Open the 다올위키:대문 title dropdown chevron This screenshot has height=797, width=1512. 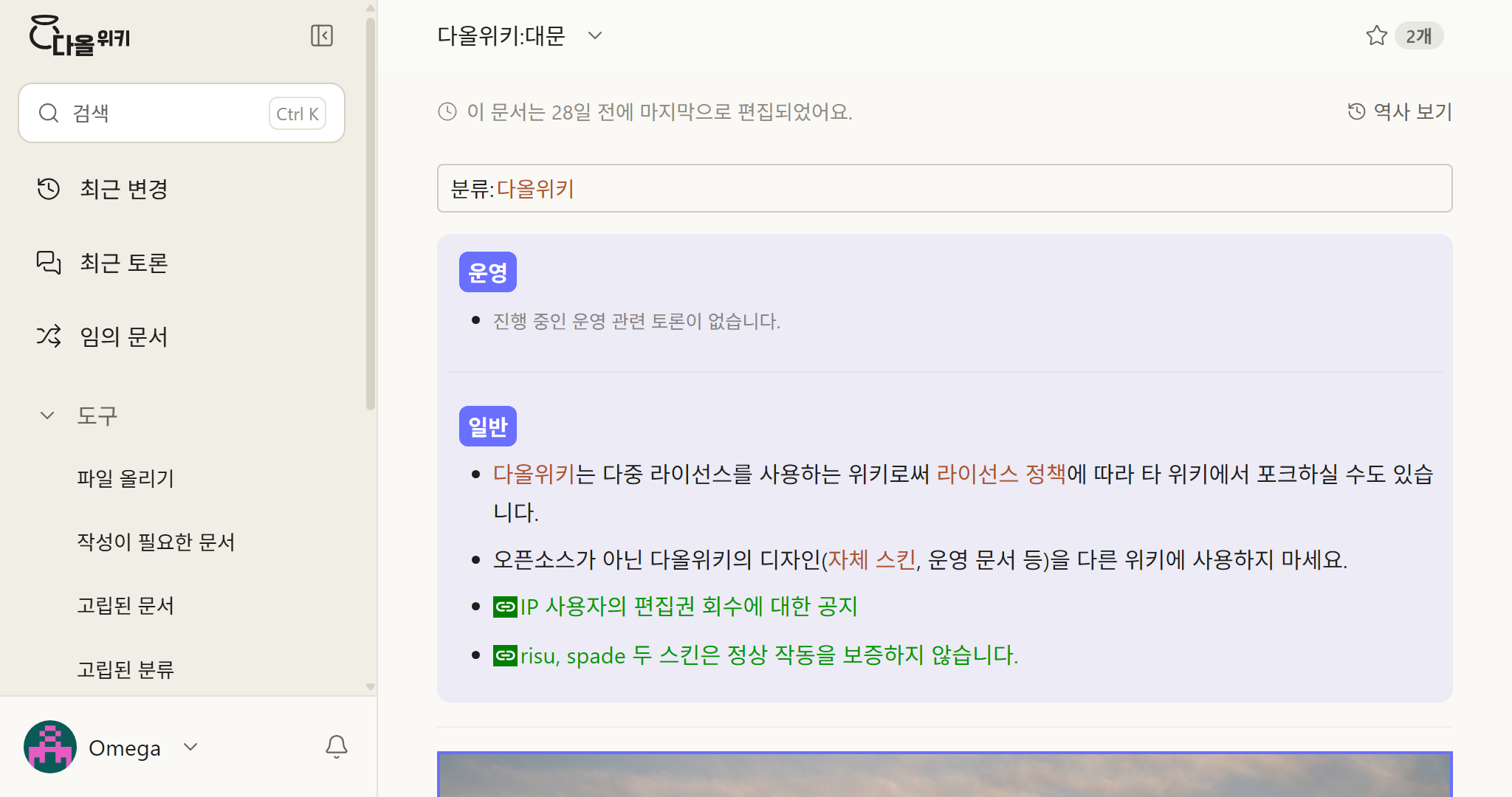(x=595, y=35)
